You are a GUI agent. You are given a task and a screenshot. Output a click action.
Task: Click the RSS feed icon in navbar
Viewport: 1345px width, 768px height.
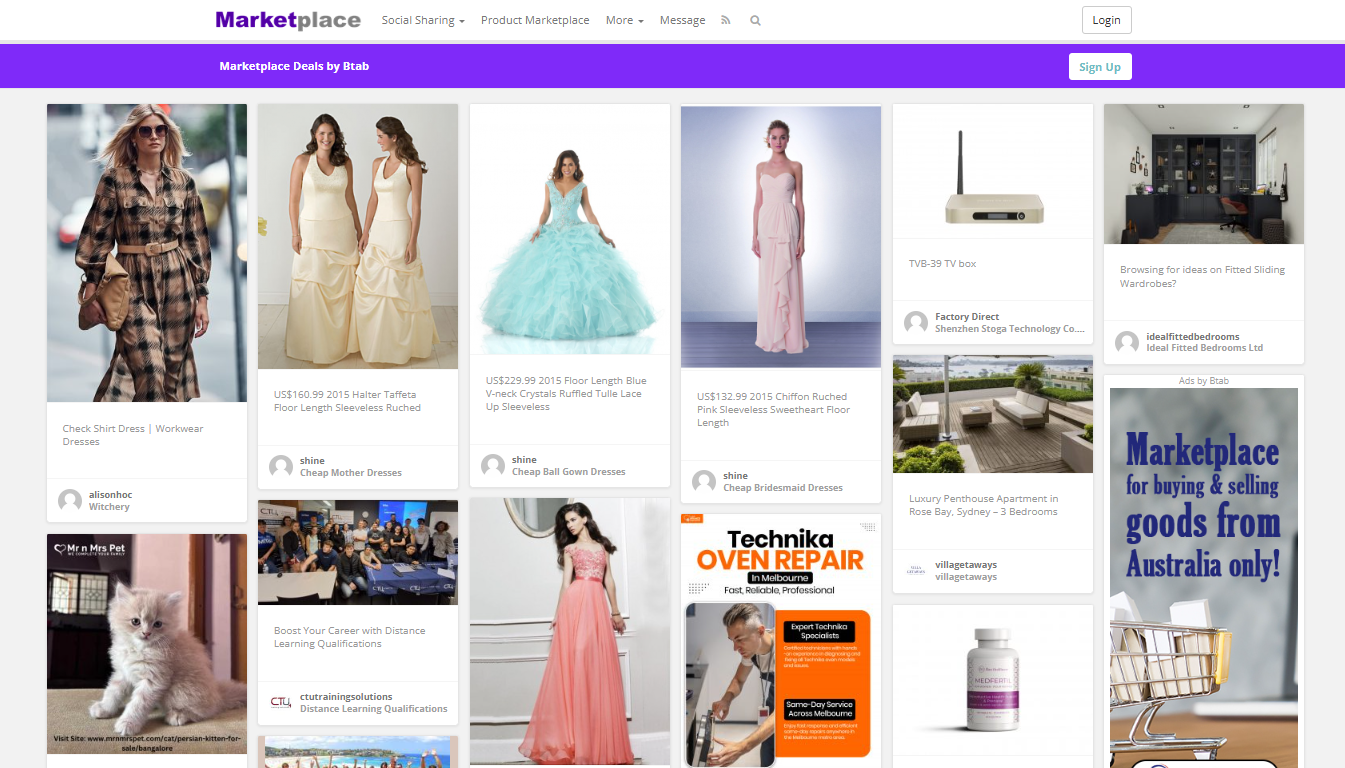point(726,20)
